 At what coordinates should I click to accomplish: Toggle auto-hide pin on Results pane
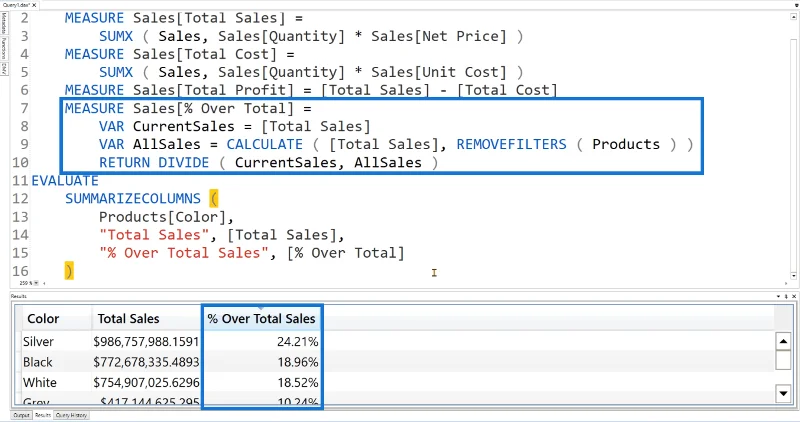click(x=786, y=296)
